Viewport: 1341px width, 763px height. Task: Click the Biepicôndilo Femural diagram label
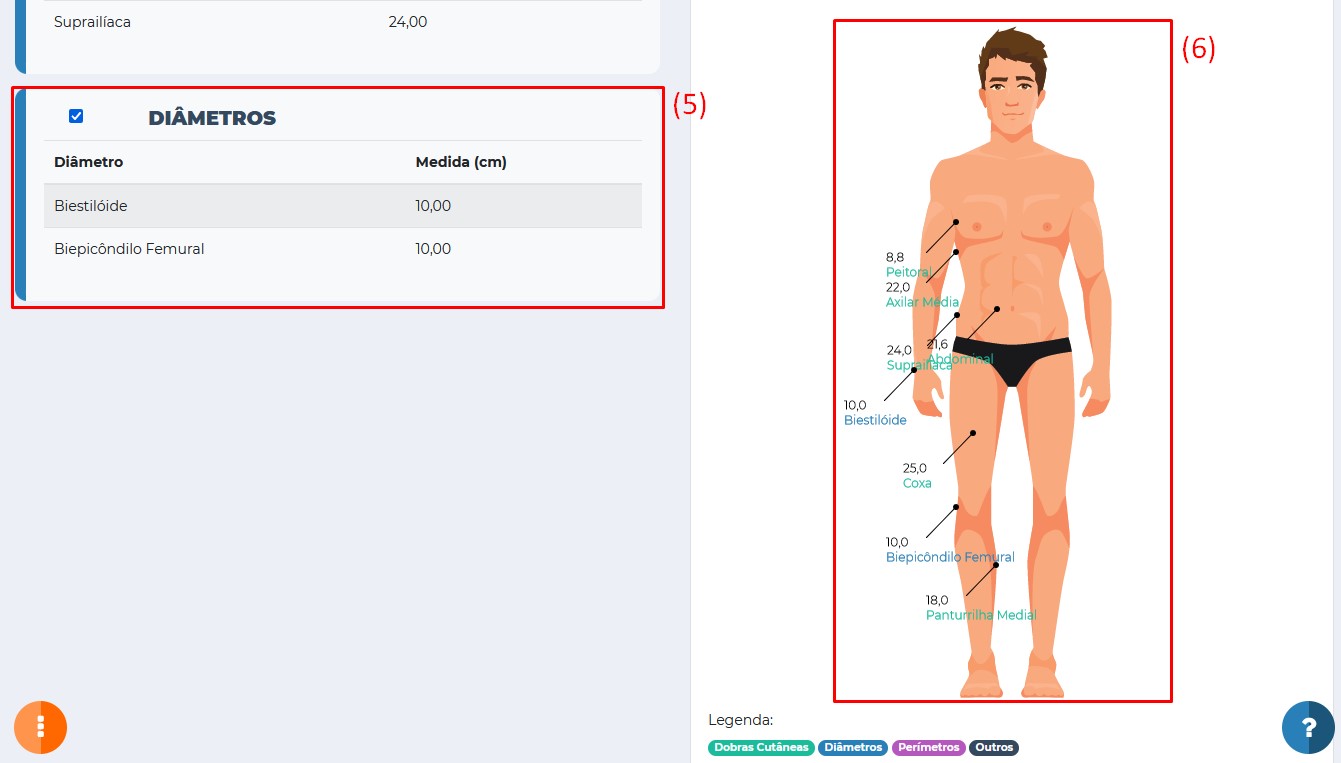click(x=949, y=557)
